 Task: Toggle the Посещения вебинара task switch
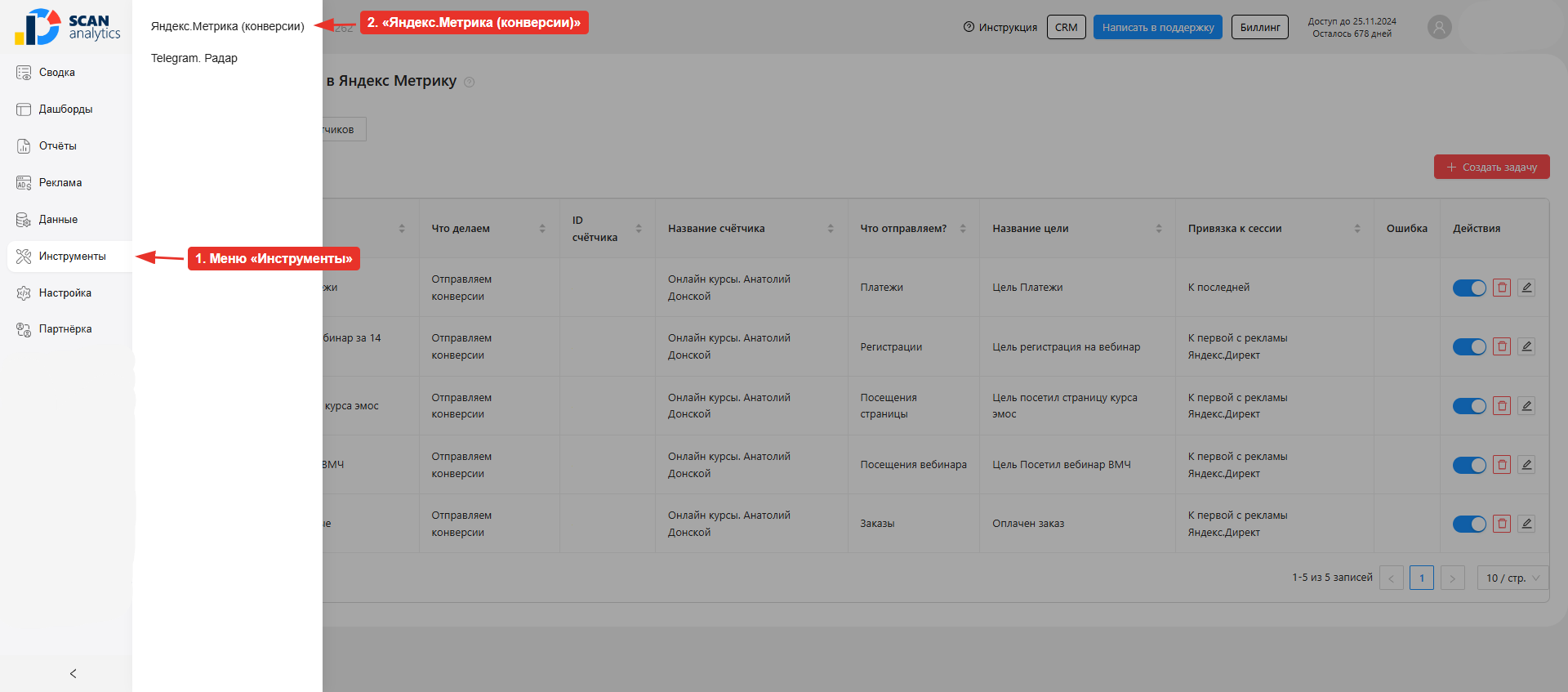[1469, 465]
